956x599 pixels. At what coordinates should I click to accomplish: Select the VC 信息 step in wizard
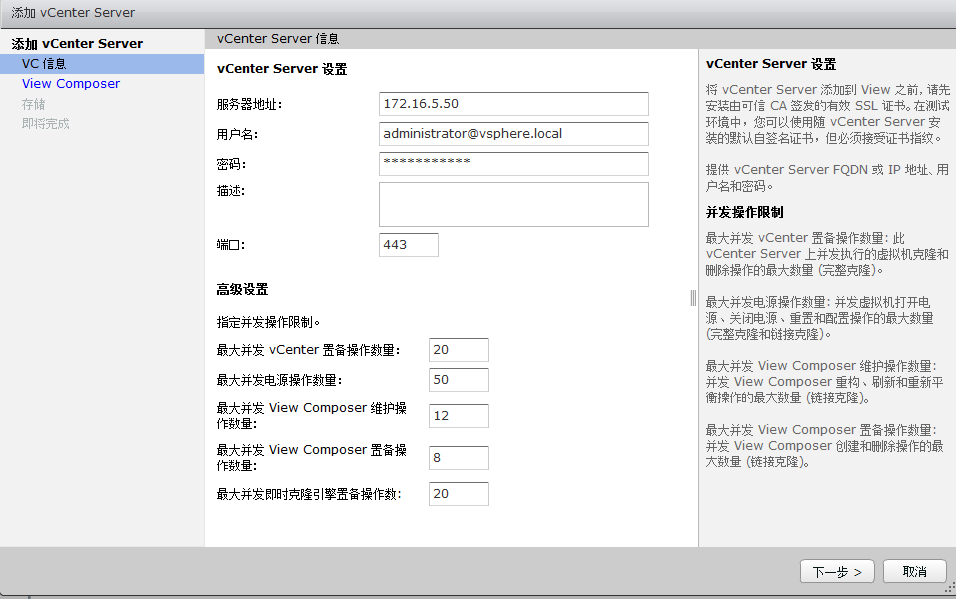(102, 64)
